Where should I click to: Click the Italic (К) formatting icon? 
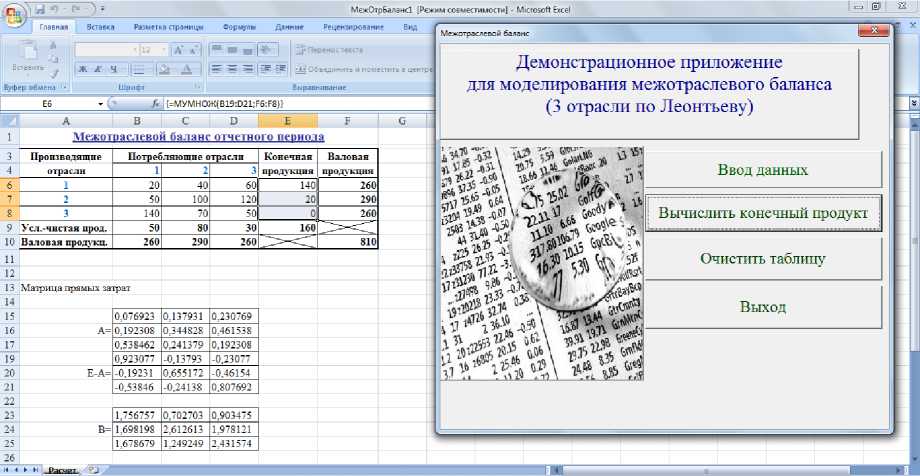100,69
